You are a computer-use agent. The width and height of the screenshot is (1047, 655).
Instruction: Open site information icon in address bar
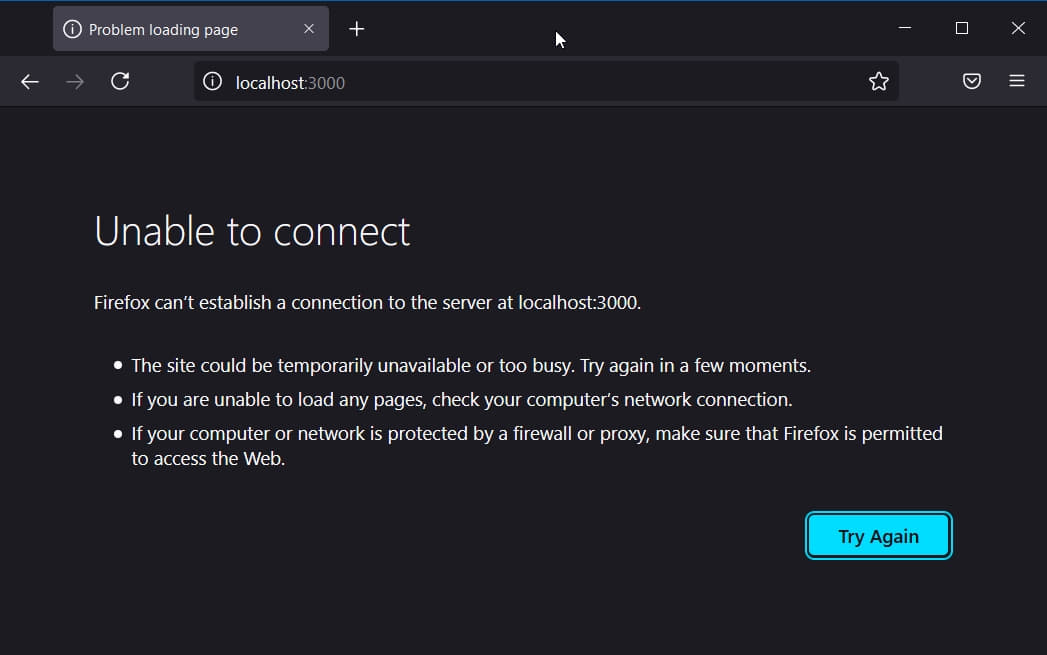pos(212,81)
